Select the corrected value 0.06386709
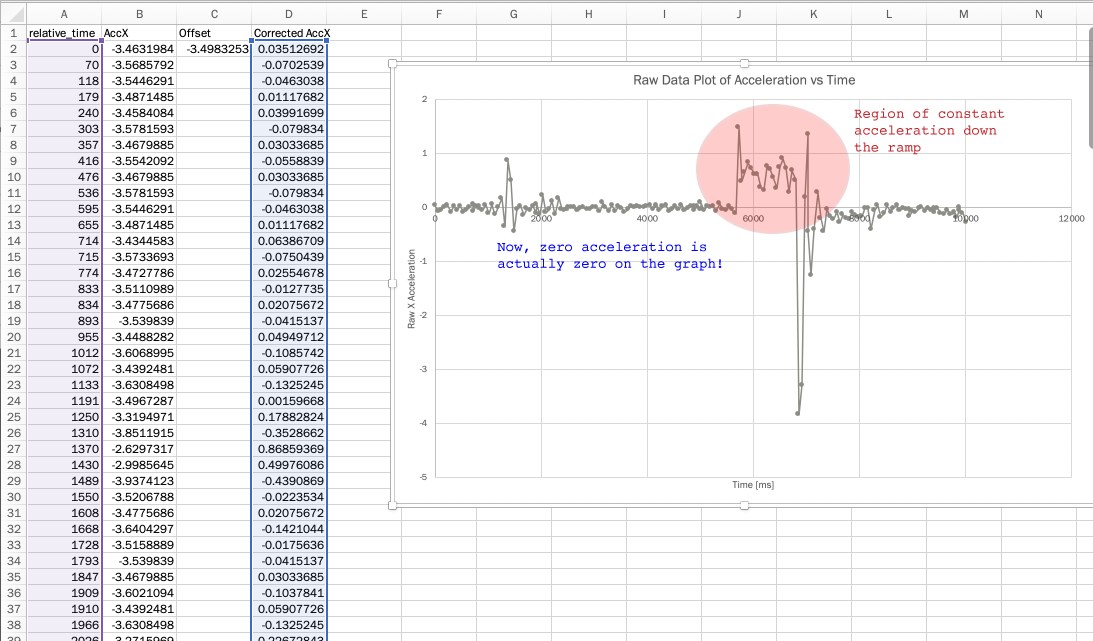 [x=289, y=241]
